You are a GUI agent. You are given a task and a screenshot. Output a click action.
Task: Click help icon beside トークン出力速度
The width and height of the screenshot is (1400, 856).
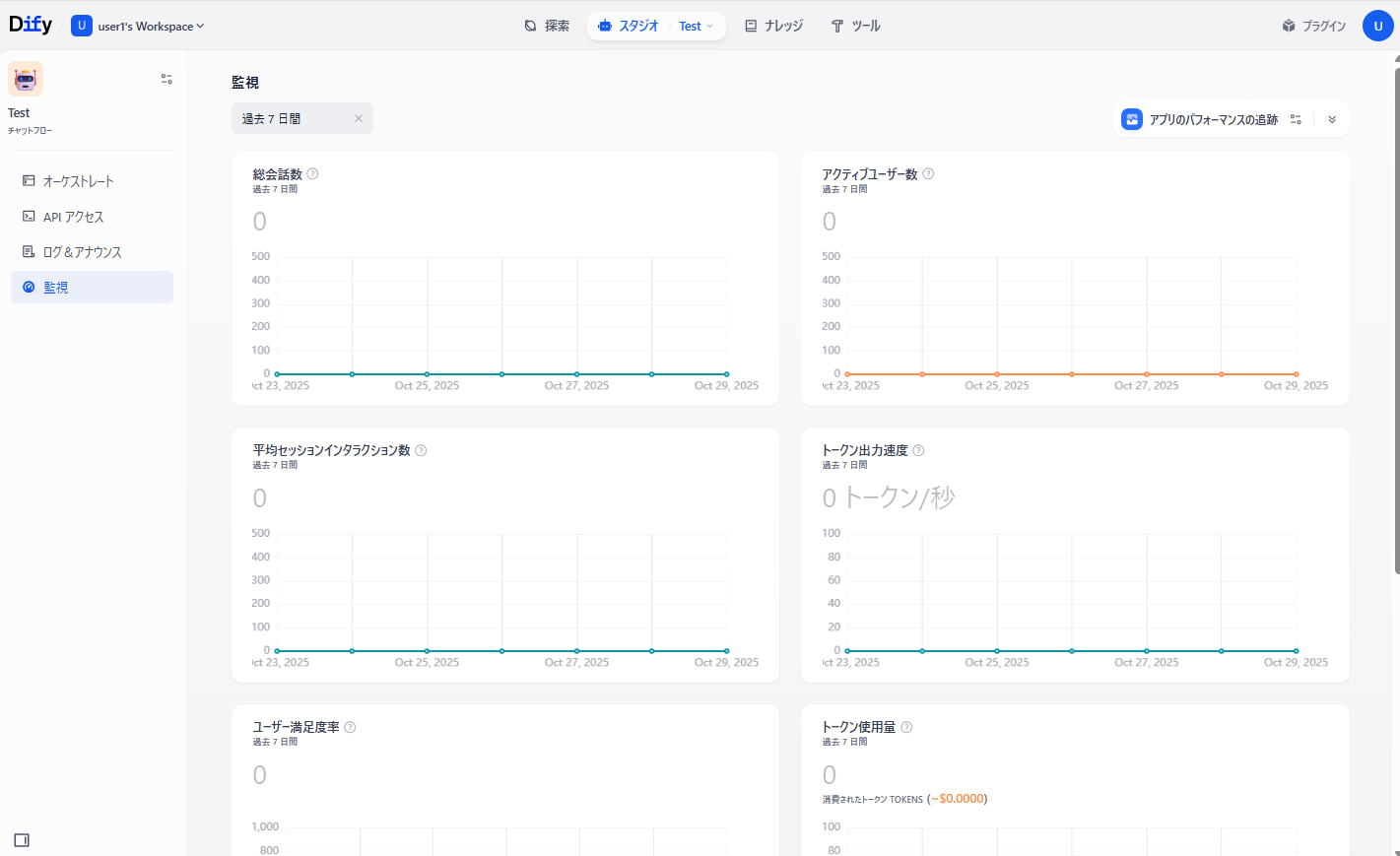tap(918, 450)
